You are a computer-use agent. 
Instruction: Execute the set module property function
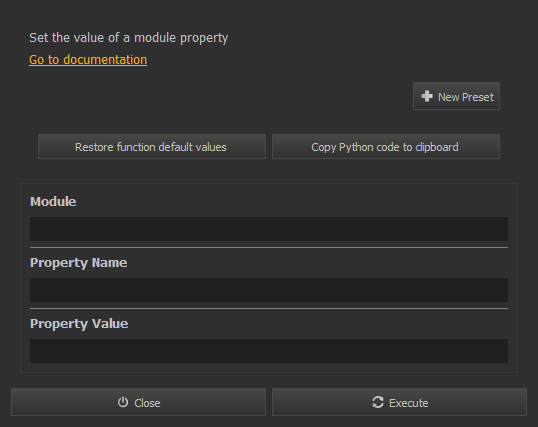tap(399, 402)
